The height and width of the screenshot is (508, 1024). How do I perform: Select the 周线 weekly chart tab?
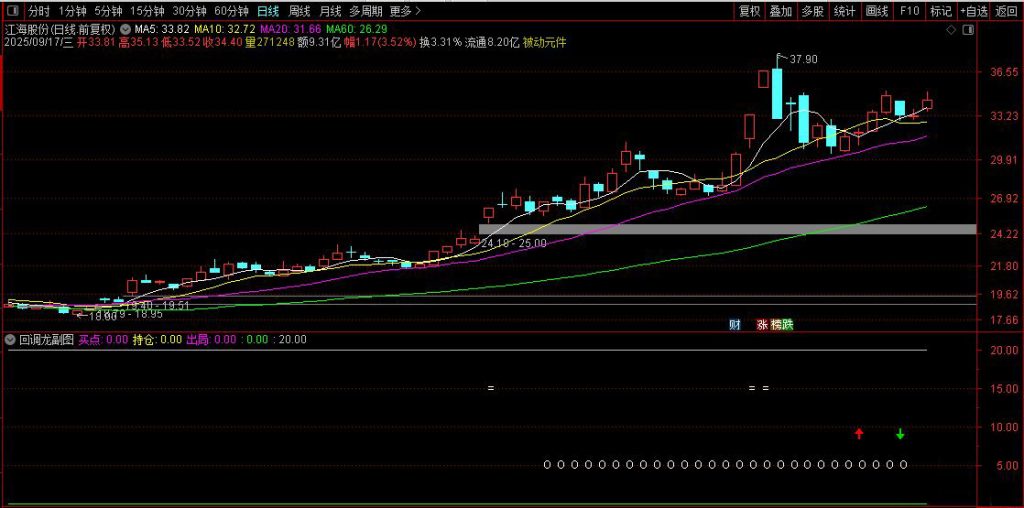tap(299, 11)
